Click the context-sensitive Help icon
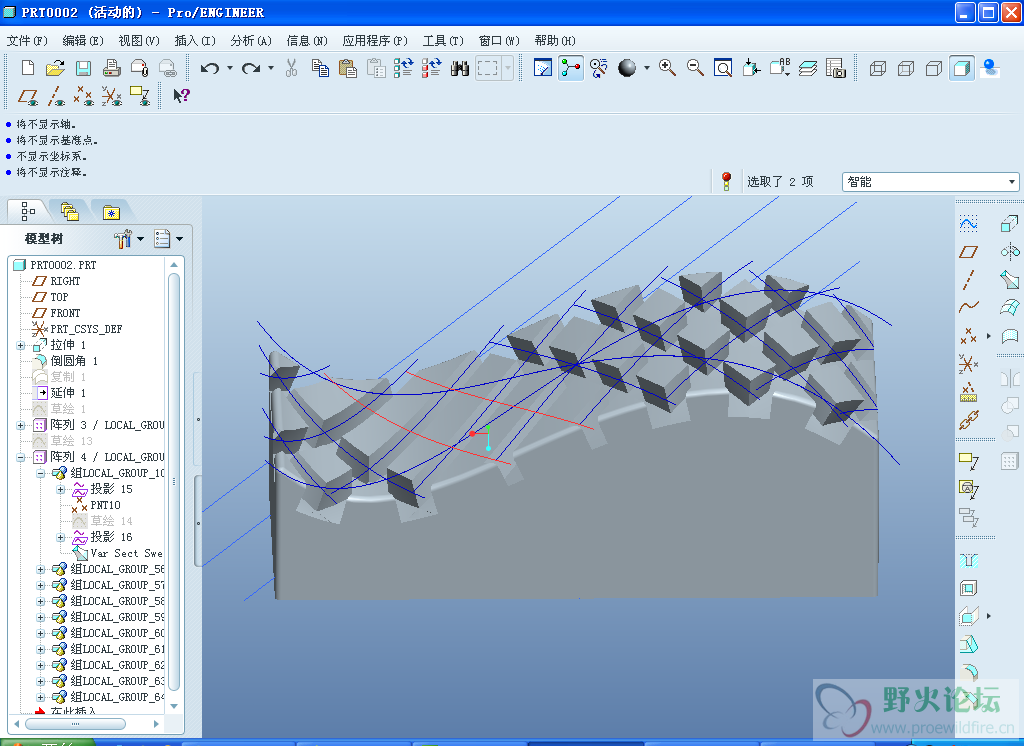 tap(181, 96)
